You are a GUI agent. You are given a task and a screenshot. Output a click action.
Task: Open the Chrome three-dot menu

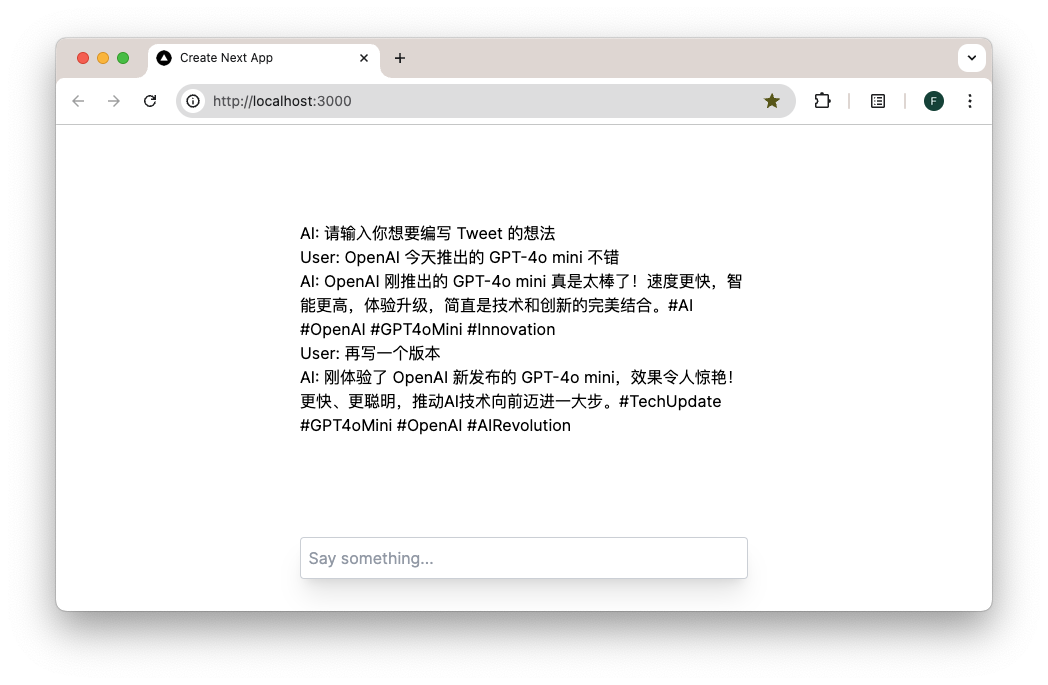coord(970,101)
